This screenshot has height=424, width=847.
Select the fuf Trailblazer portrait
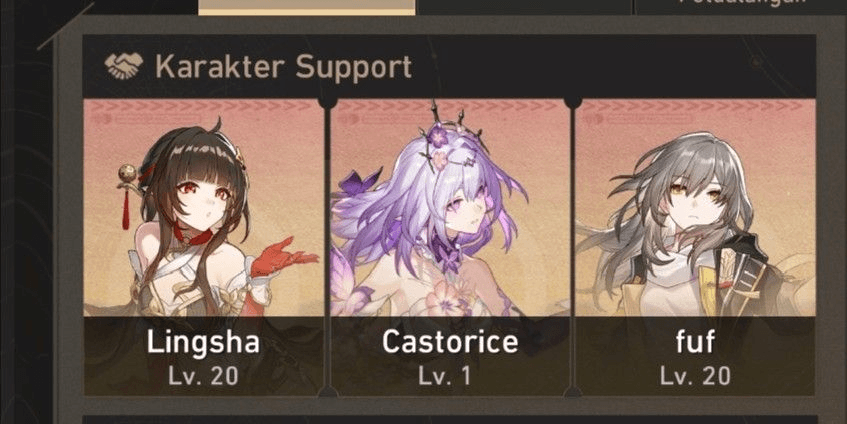[695, 208]
